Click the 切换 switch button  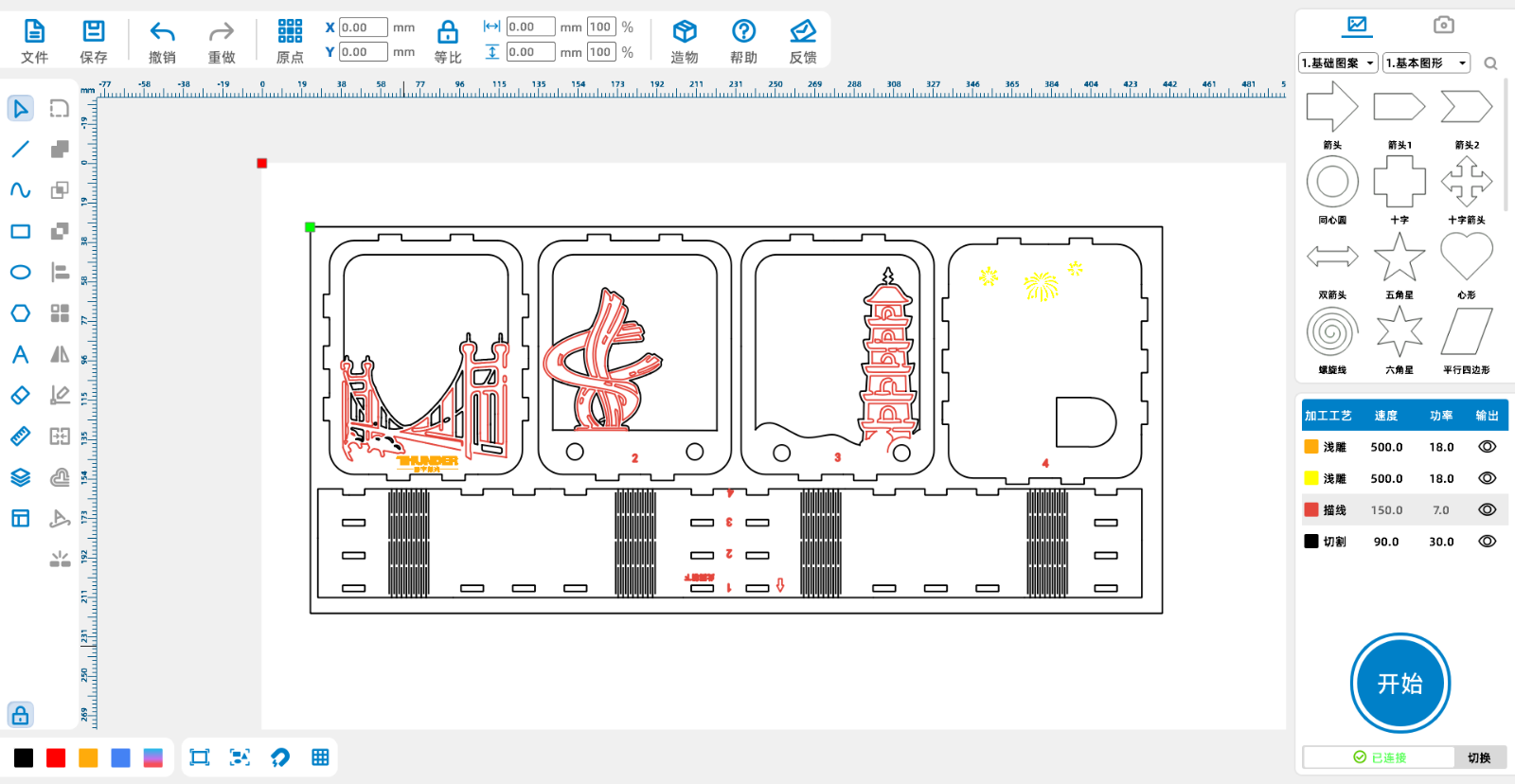[1479, 757]
